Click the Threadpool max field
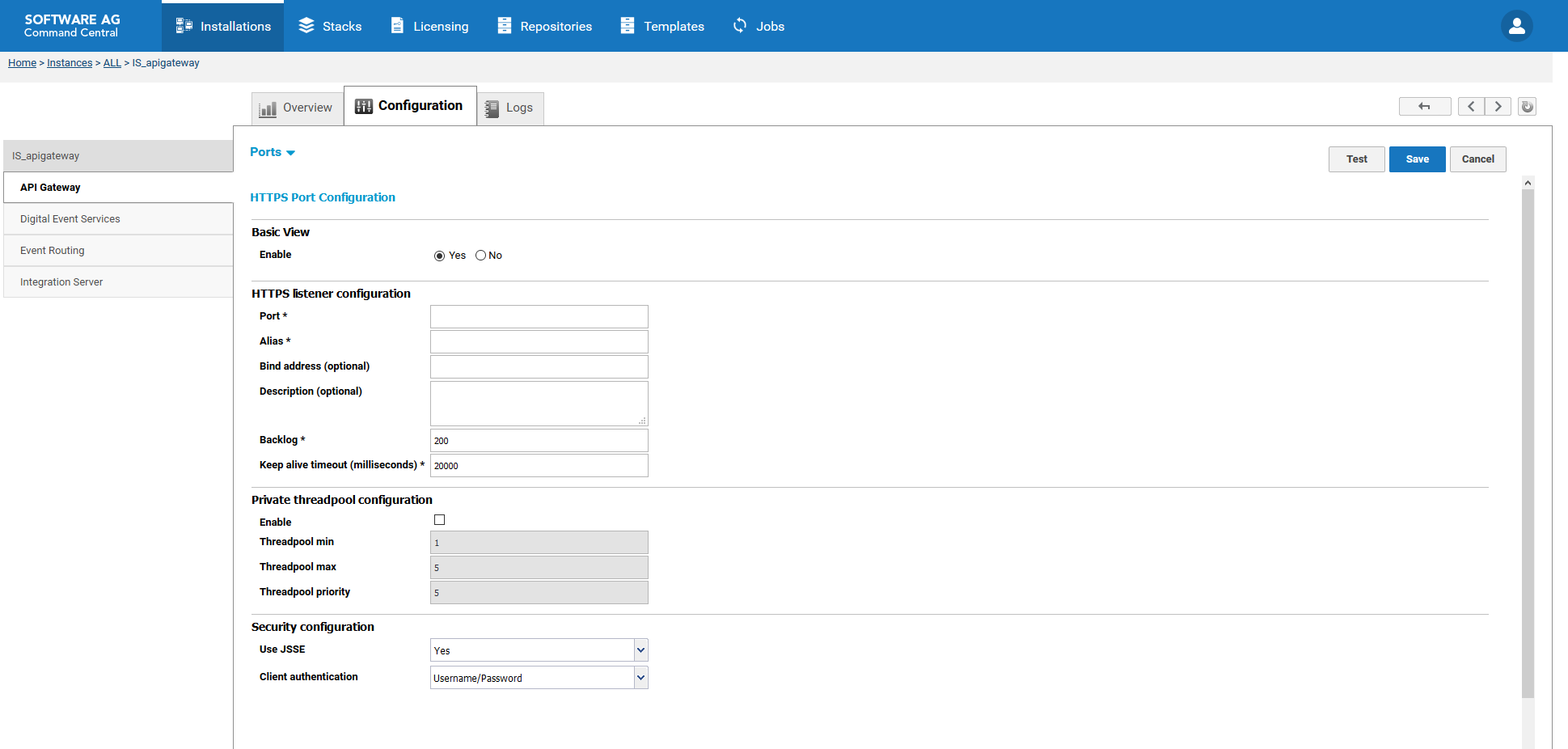Image resolution: width=1568 pixels, height=749 pixels. (539, 567)
